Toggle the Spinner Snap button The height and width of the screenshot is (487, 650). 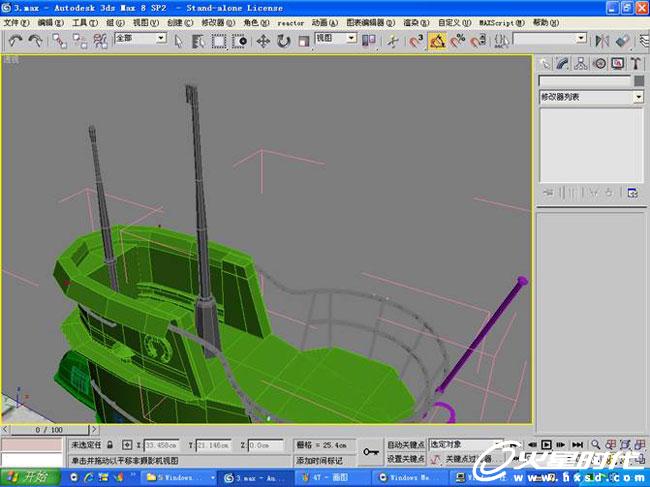(478, 41)
